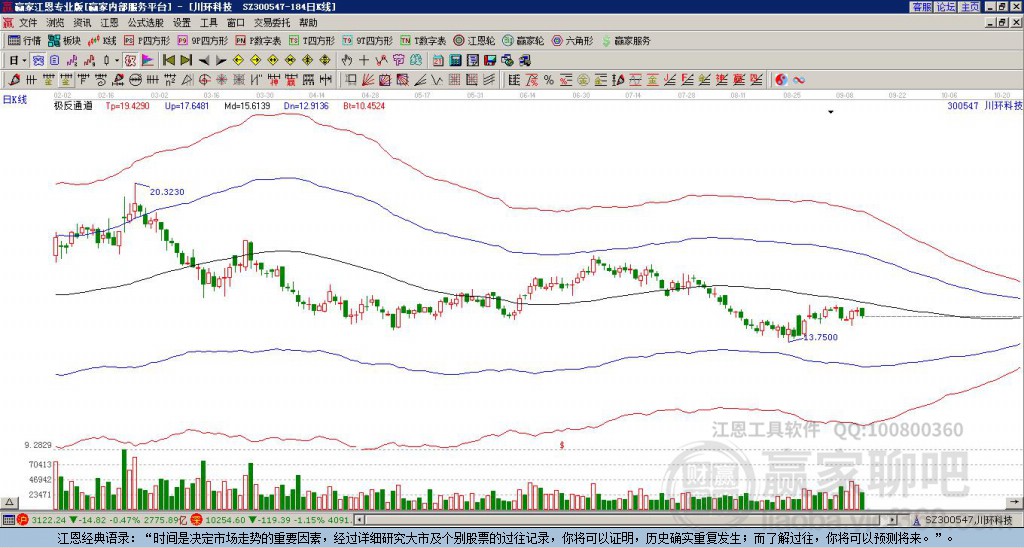
Task: Select the triangle ruler drawing tool
Action: point(187,80)
